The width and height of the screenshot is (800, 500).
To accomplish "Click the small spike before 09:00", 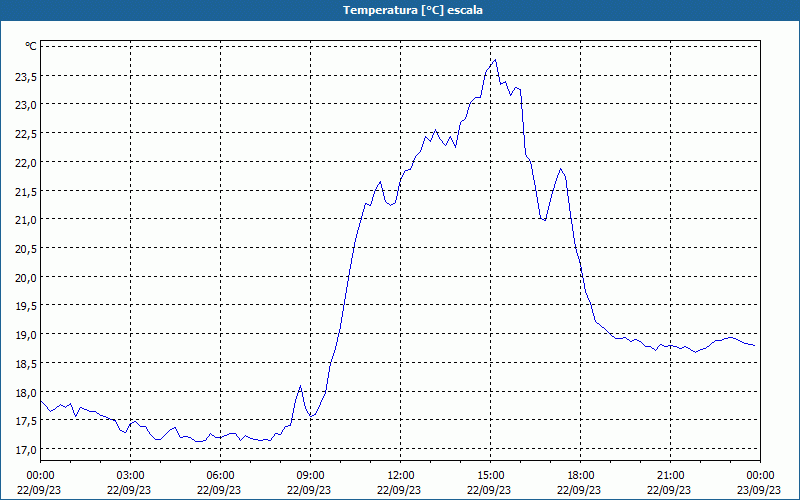I will click(300, 386).
